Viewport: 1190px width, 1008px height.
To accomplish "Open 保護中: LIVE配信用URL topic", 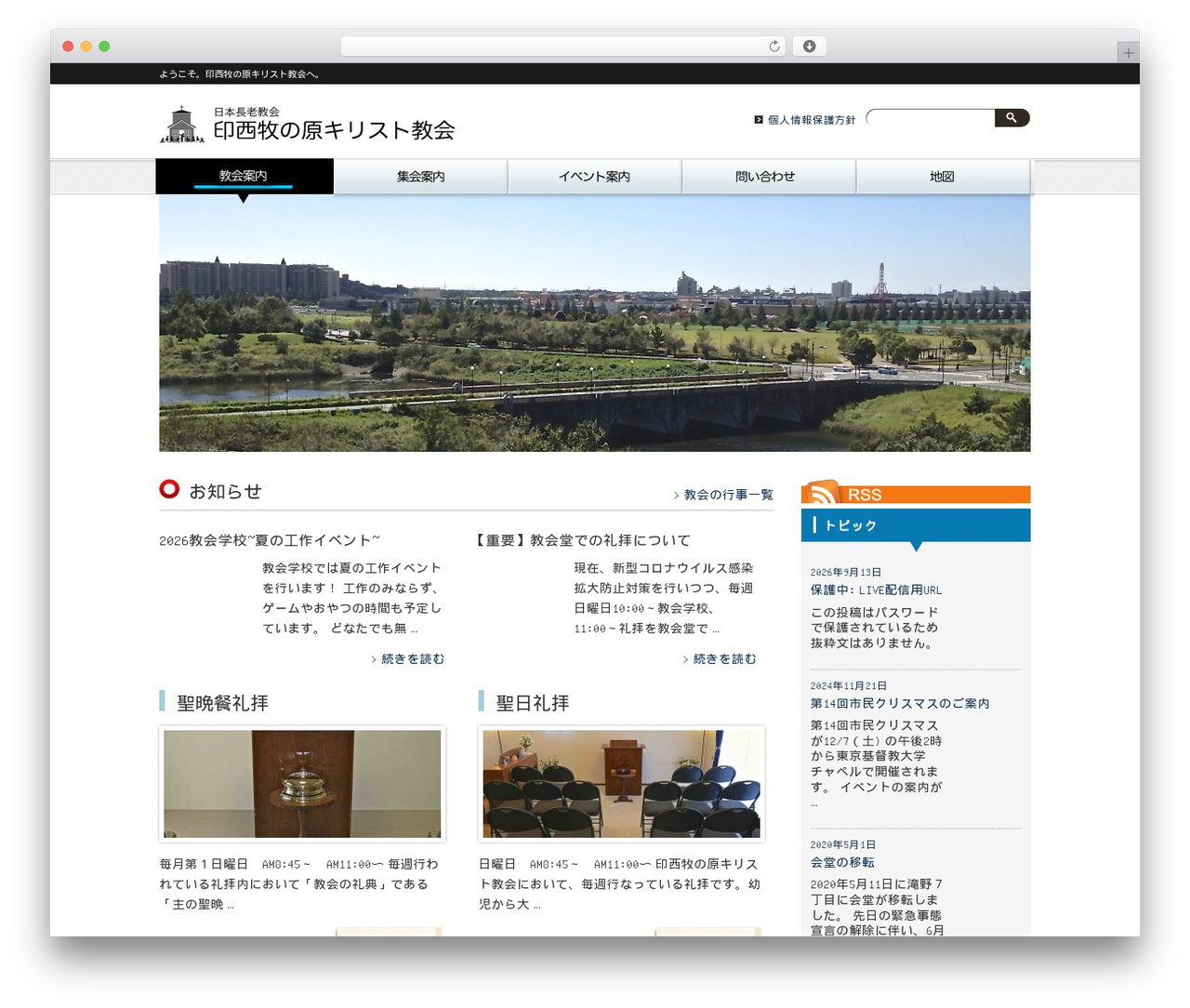I will click(876, 590).
